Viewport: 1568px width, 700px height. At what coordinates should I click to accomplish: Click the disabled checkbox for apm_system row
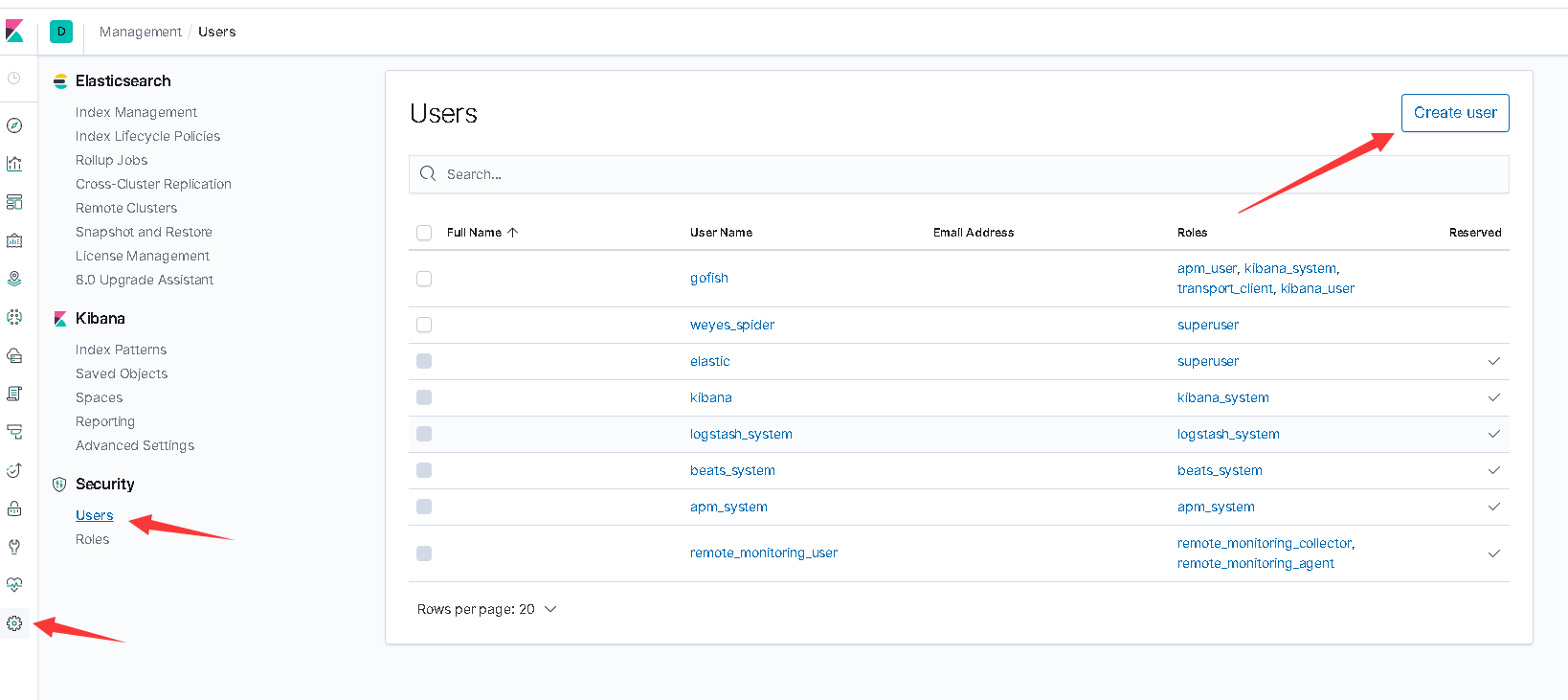pos(424,507)
